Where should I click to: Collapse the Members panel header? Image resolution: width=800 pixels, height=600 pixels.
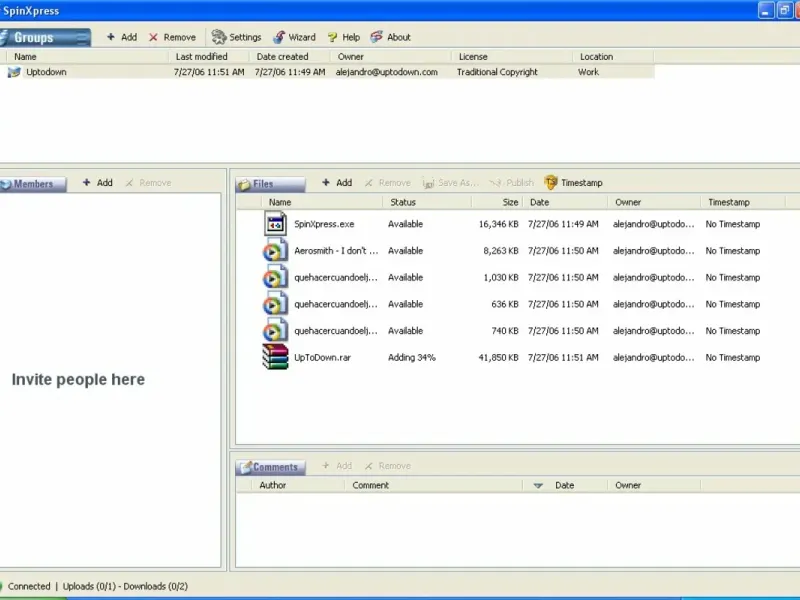[x=33, y=184]
